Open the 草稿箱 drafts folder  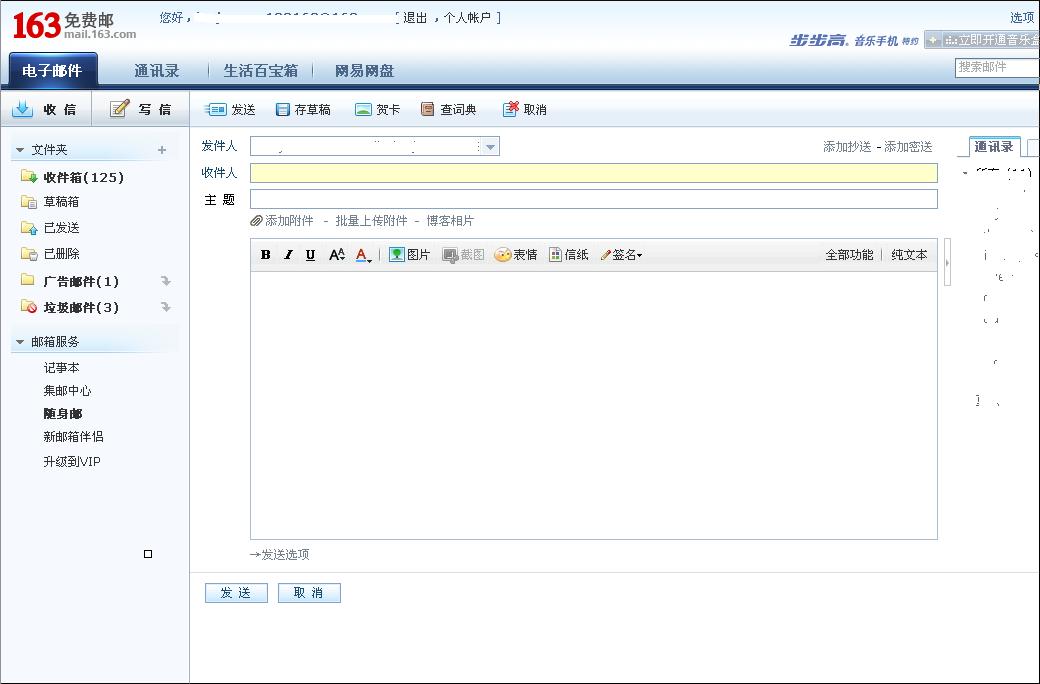tap(61, 202)
